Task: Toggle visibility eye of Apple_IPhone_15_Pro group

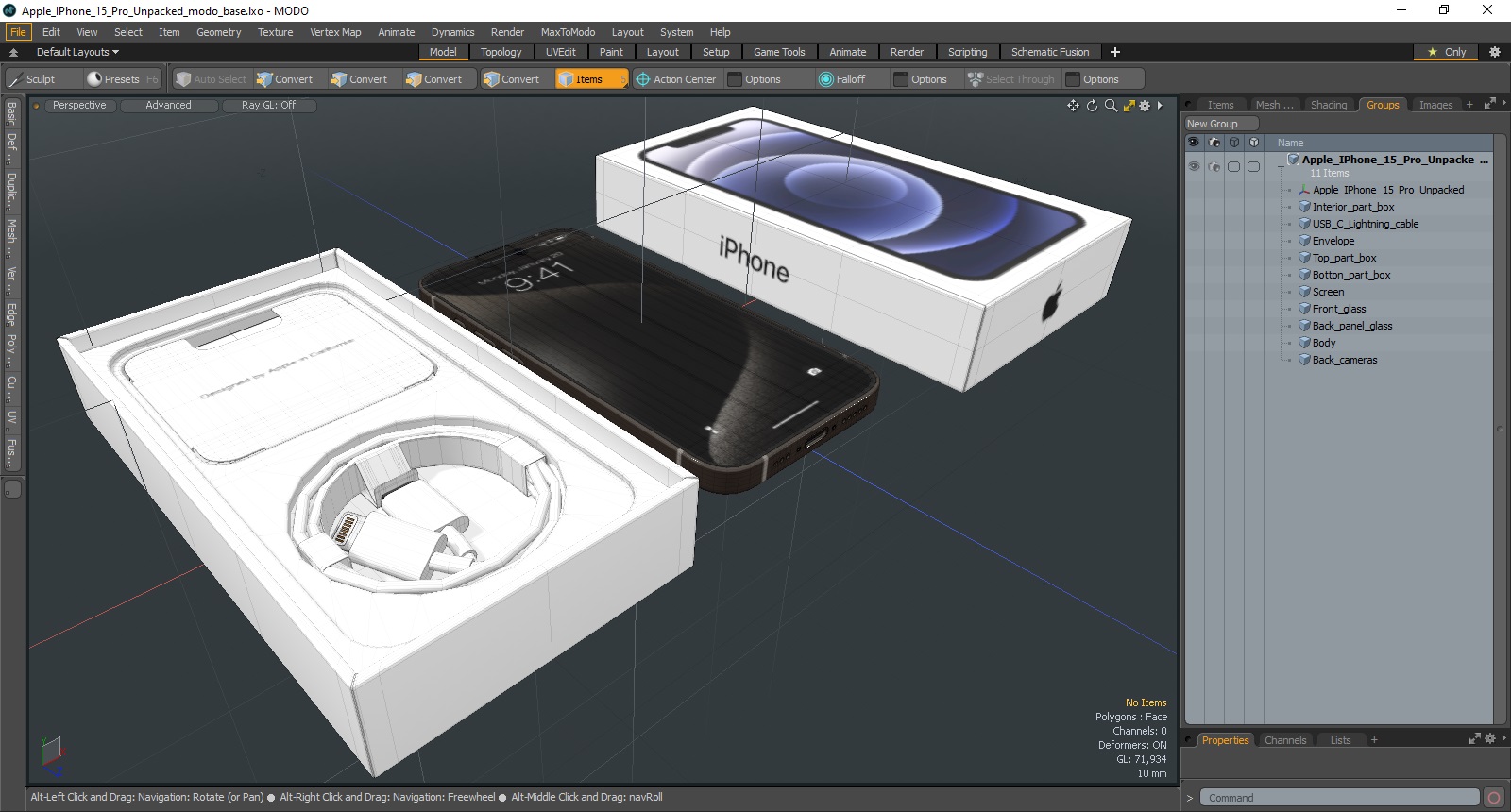Action: click(1194, 166)
